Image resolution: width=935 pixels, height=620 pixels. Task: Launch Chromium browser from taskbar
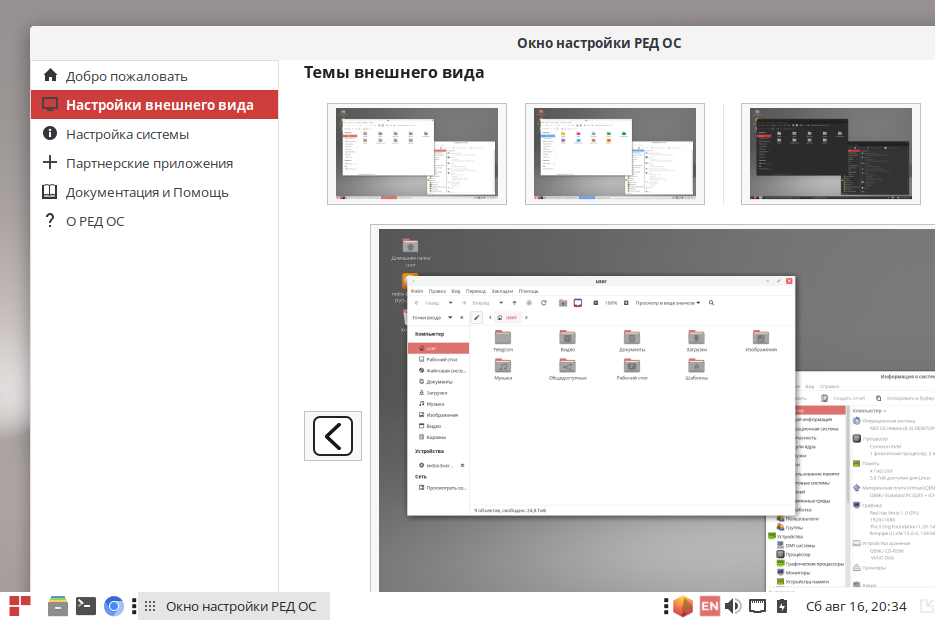tap(113, 606)
